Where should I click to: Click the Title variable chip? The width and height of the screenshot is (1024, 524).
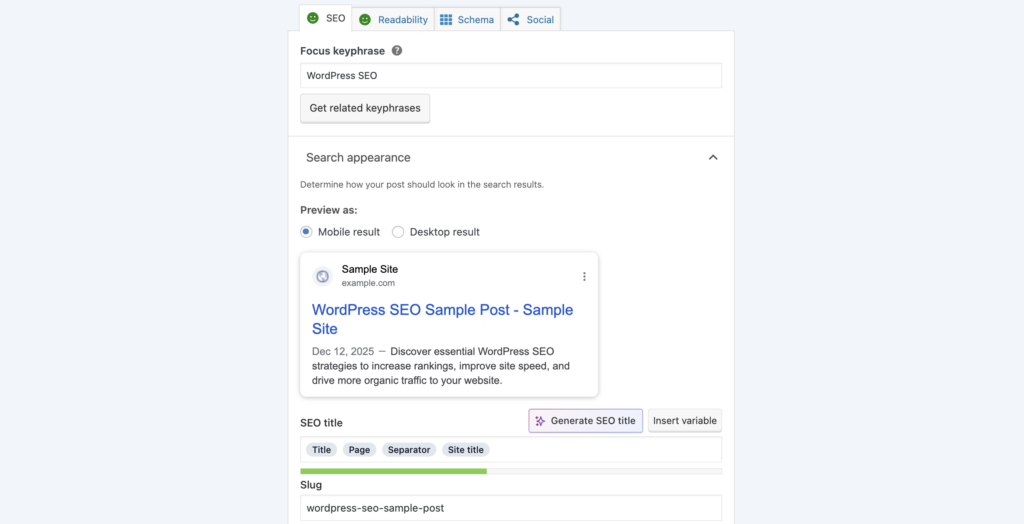coord(321,450)
